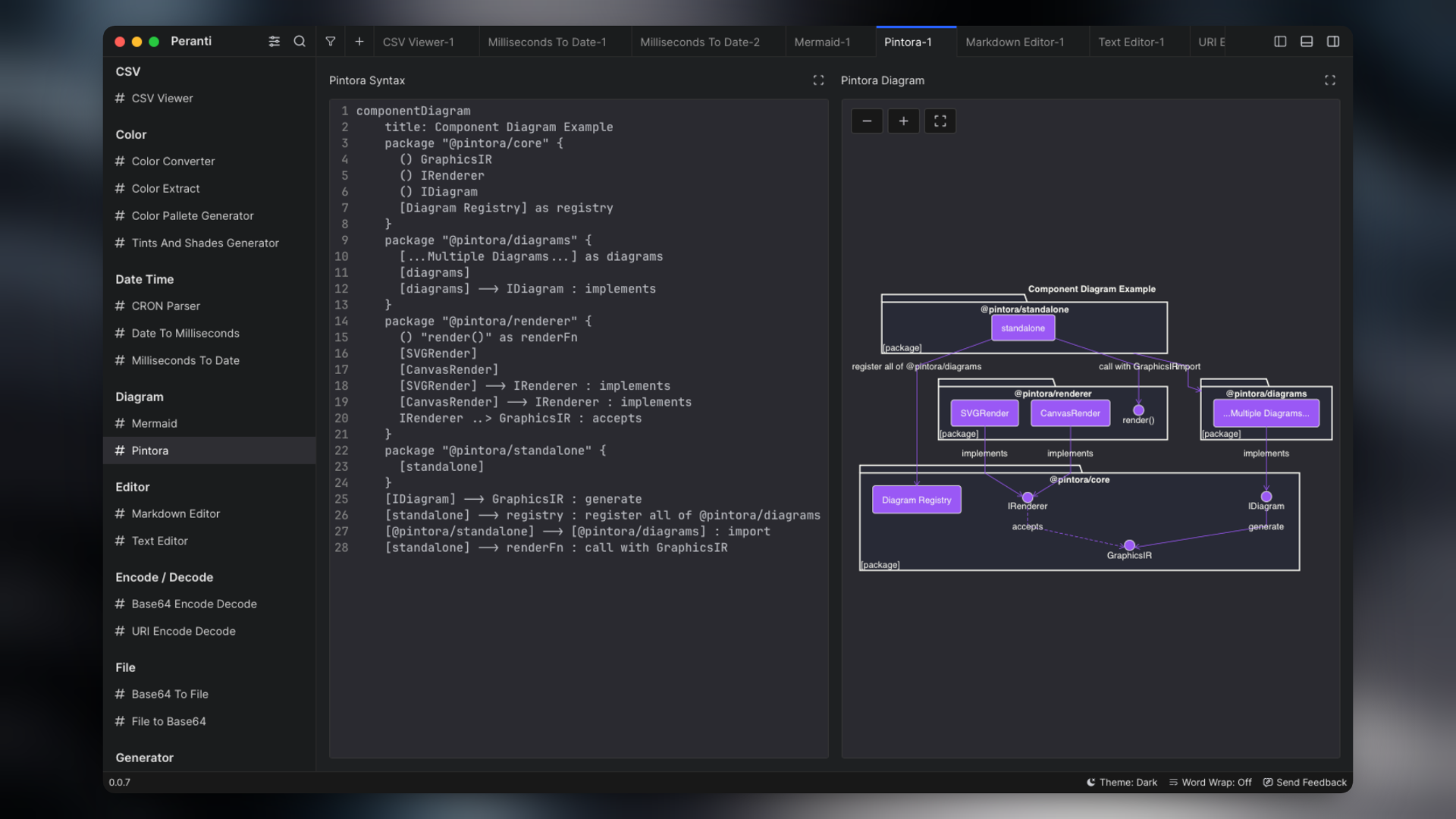
Task: Open URI Encode Decode tool
Action: click(x=209, y=632)
